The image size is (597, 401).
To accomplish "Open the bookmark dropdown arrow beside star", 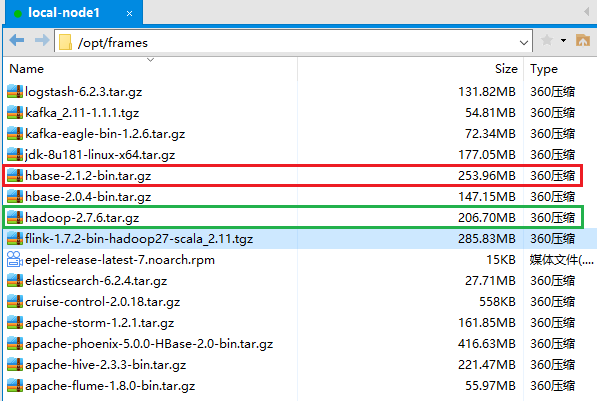I will tap(563, 40).
